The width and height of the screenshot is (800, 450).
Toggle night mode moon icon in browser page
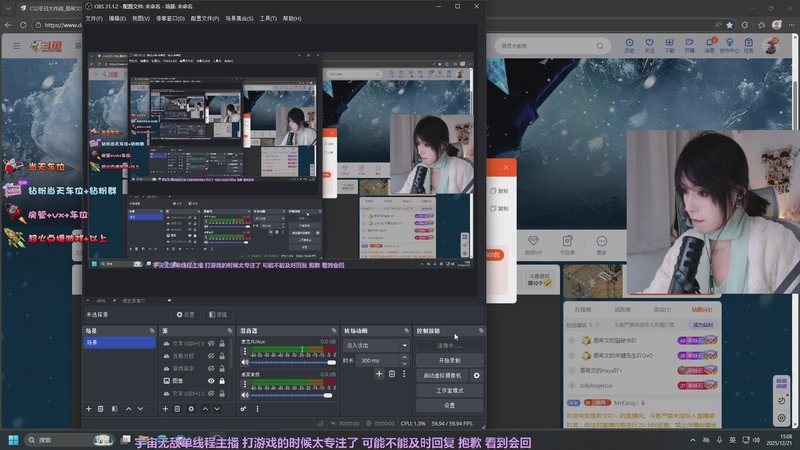tap(782, 401)
